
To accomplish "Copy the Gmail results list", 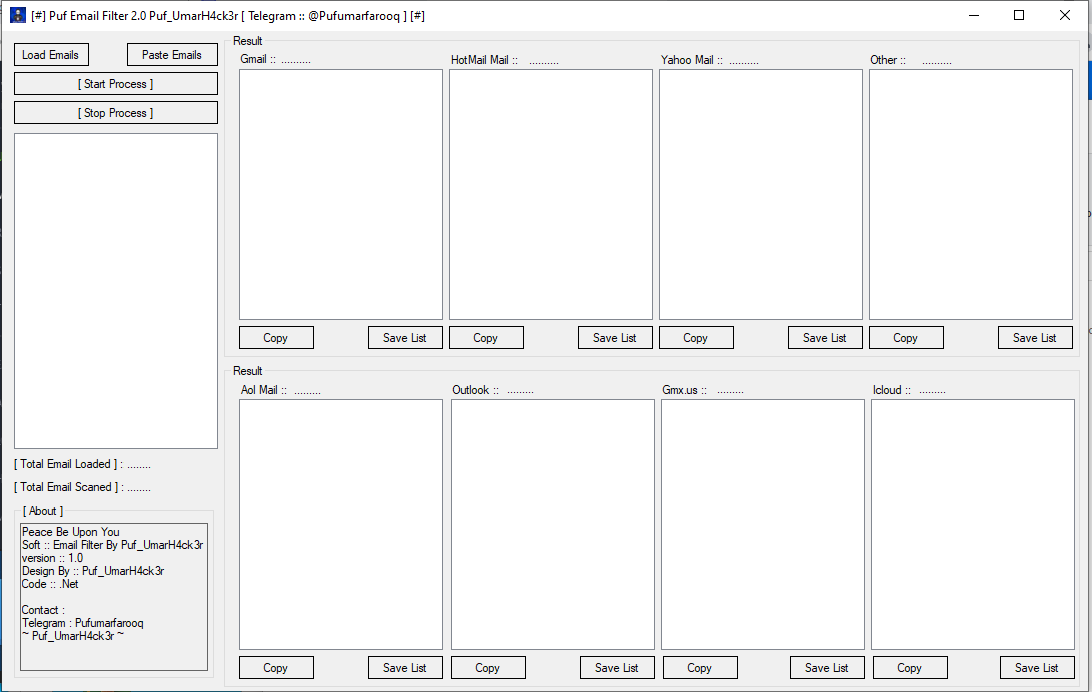I will click(276, 338).
